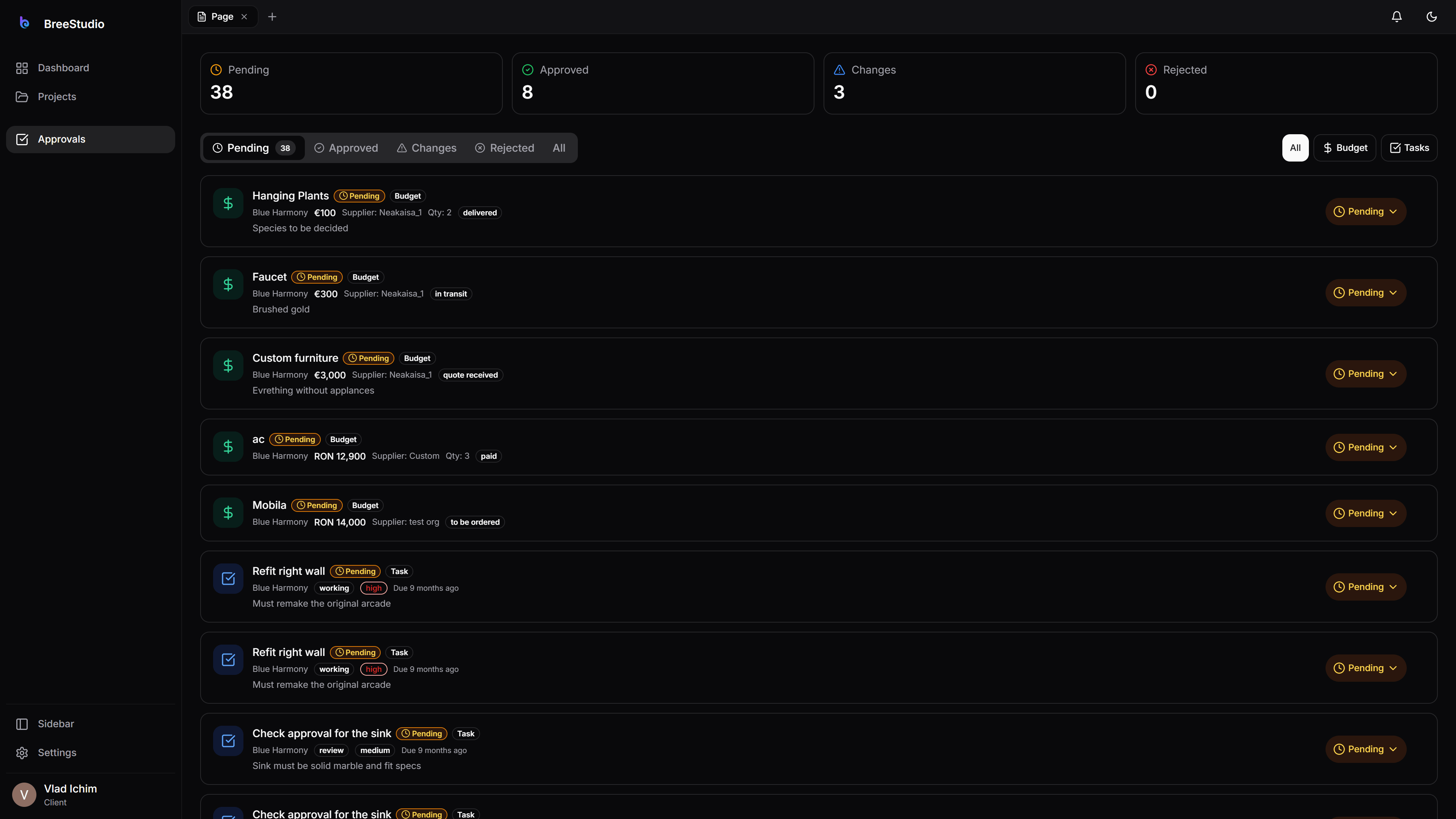
Task: Click task check icon of Check approval sink
Action: point(228,741)
